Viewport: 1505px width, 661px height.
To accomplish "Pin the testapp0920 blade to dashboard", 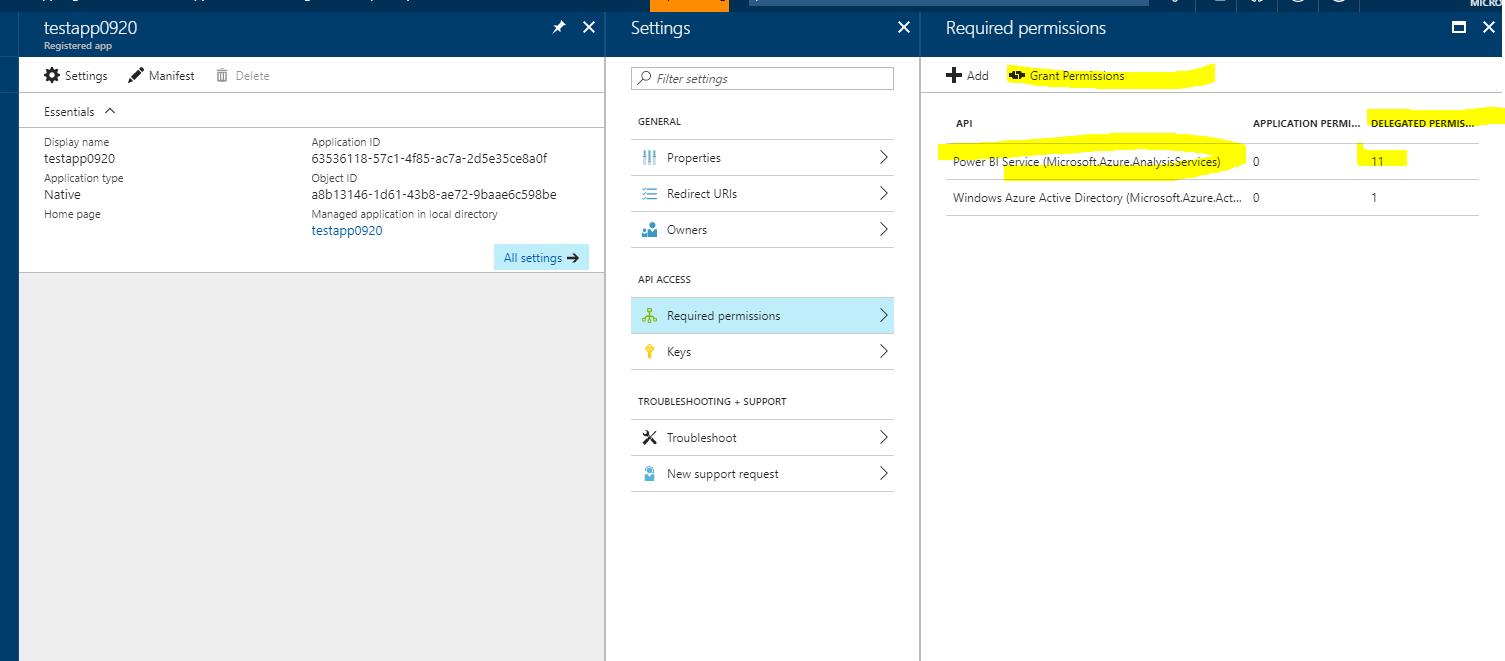I will (559, 28).
